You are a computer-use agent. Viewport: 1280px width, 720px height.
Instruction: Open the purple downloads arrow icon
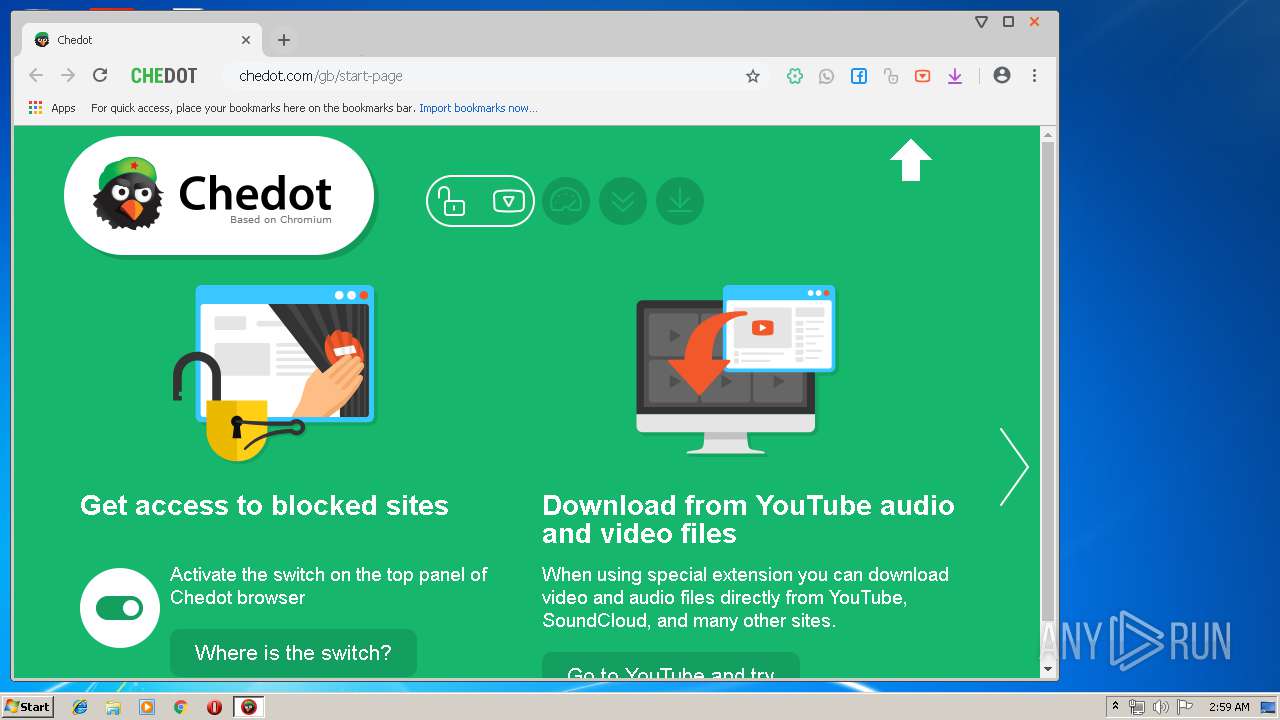click(955, 76)
